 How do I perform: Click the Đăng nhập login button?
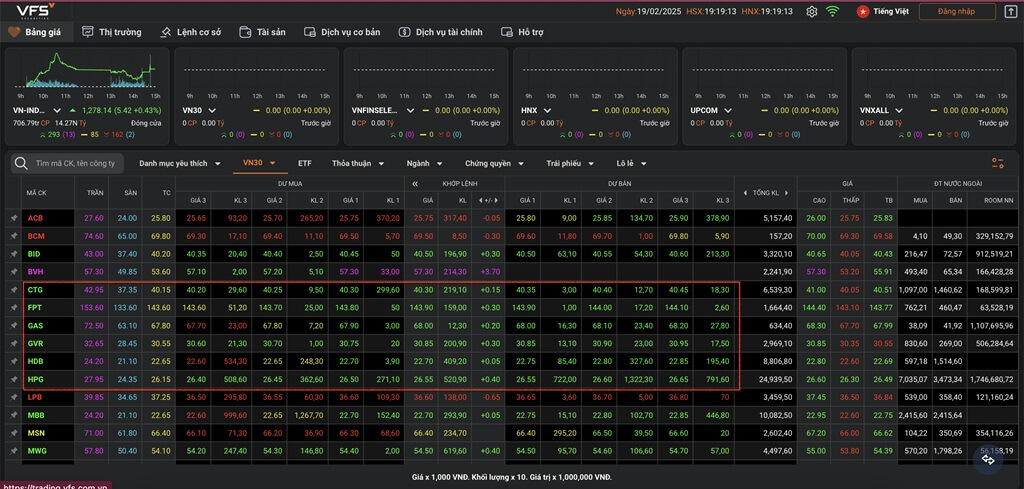(x=957, y=11)
